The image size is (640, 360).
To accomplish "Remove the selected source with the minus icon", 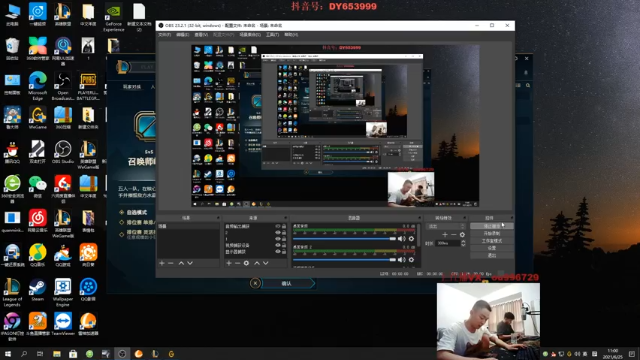I will click(237, 263).
